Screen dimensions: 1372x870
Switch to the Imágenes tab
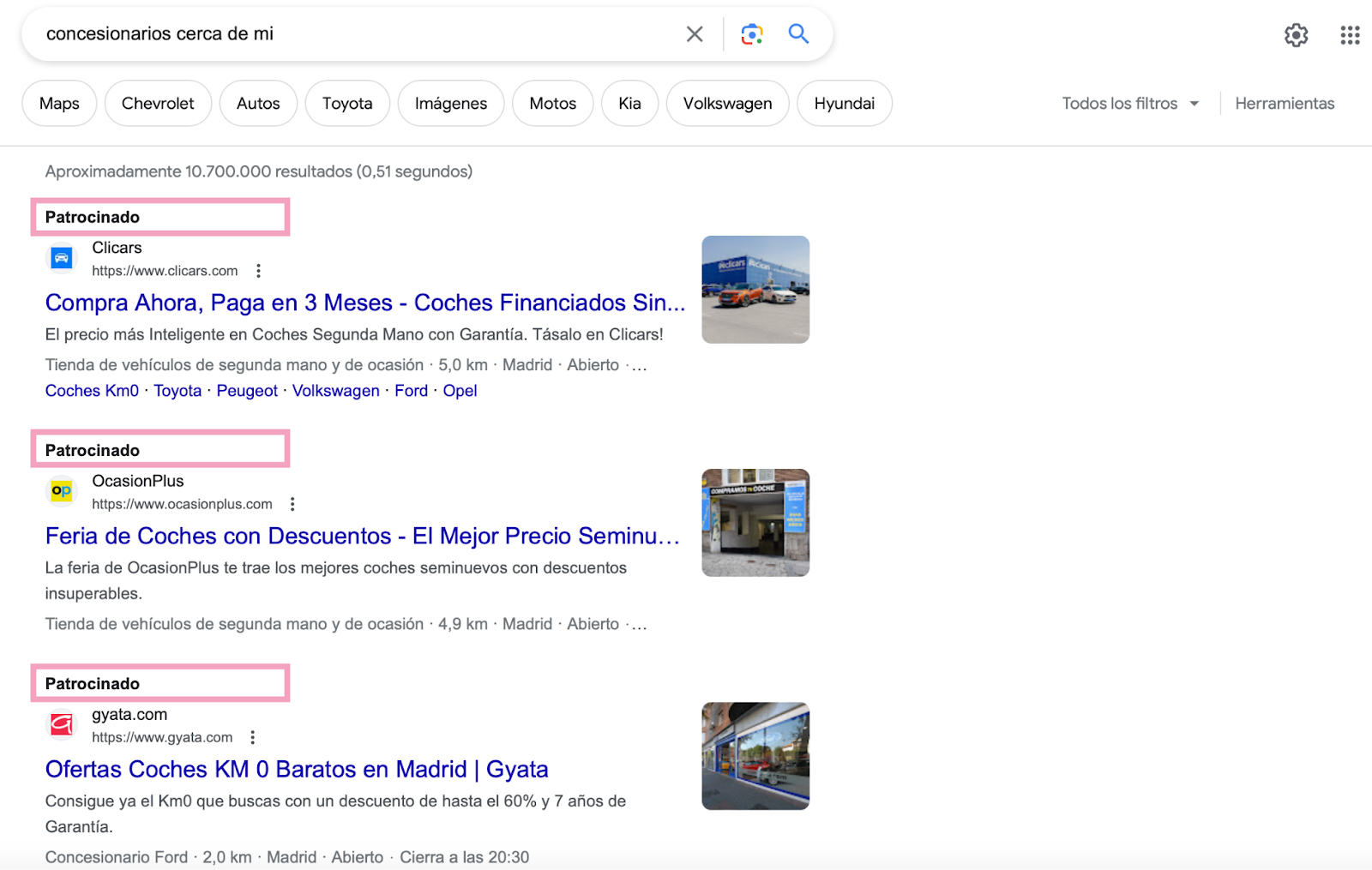(450, 103)
